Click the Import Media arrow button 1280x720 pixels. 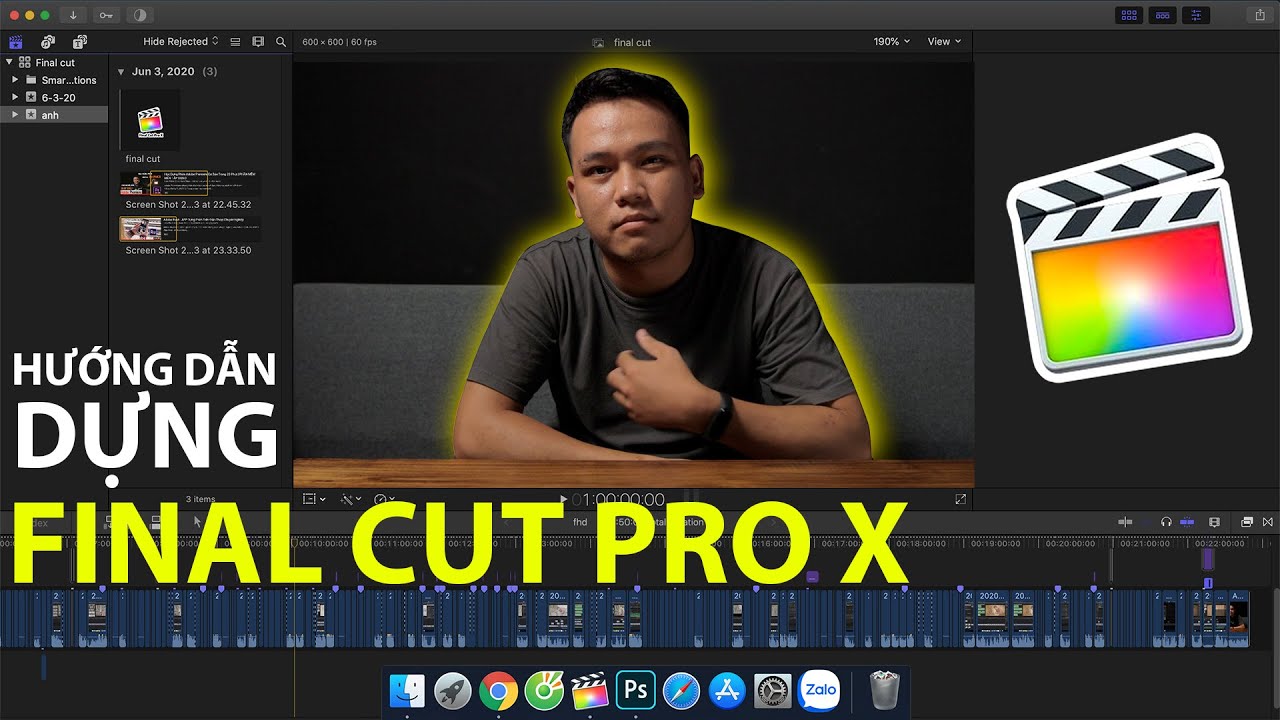tap(73, 15)
